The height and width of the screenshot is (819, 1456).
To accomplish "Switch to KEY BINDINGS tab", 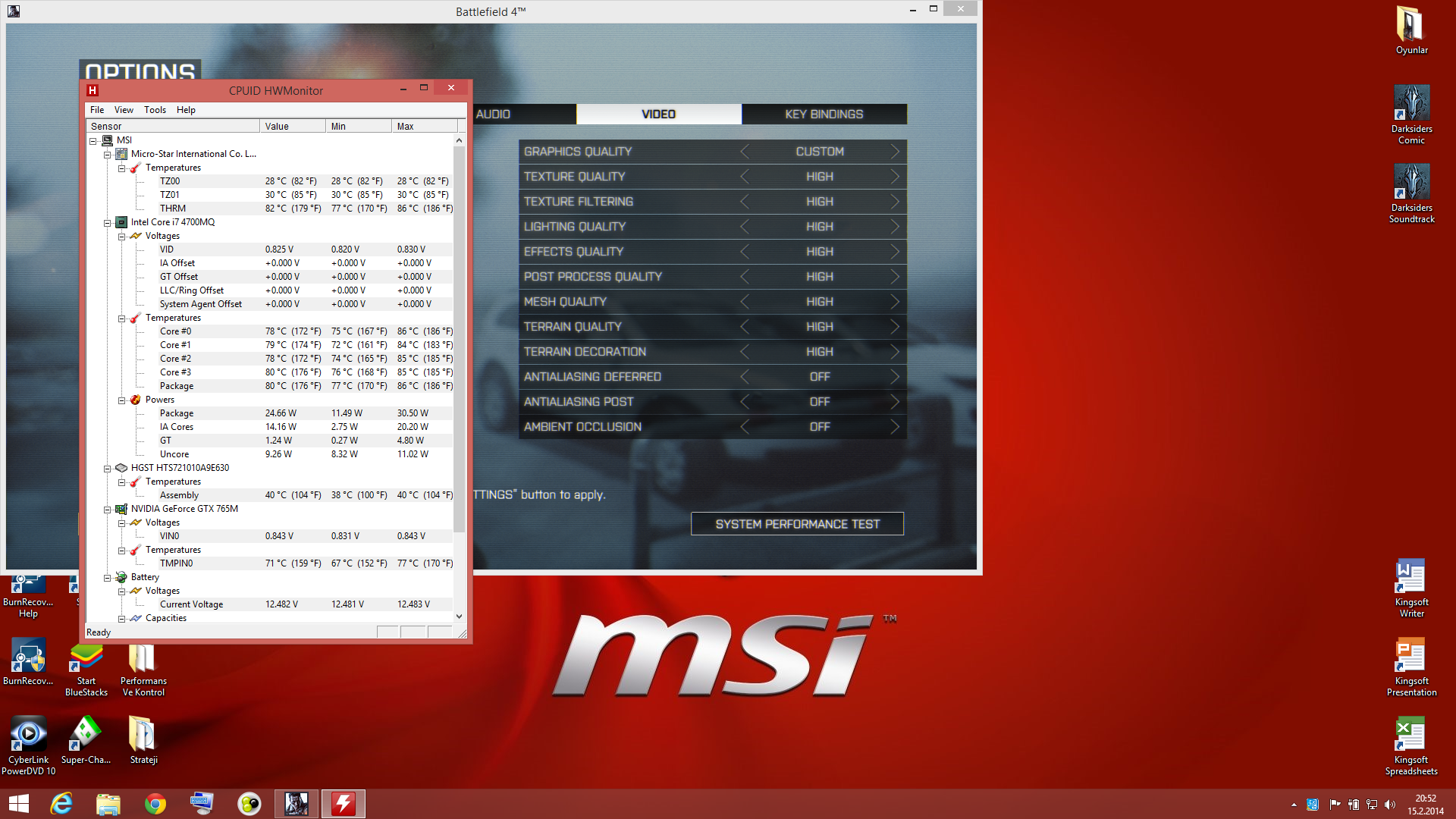I will click(x=824, y=114).
